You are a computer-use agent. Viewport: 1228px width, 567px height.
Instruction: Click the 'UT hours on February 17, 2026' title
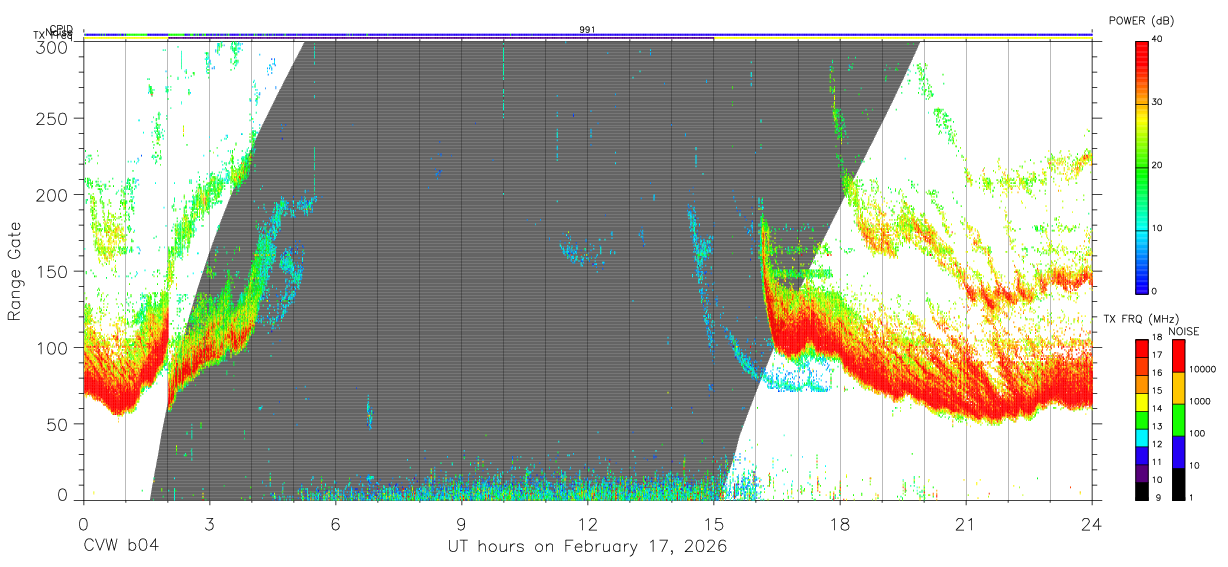coord(587,547)
